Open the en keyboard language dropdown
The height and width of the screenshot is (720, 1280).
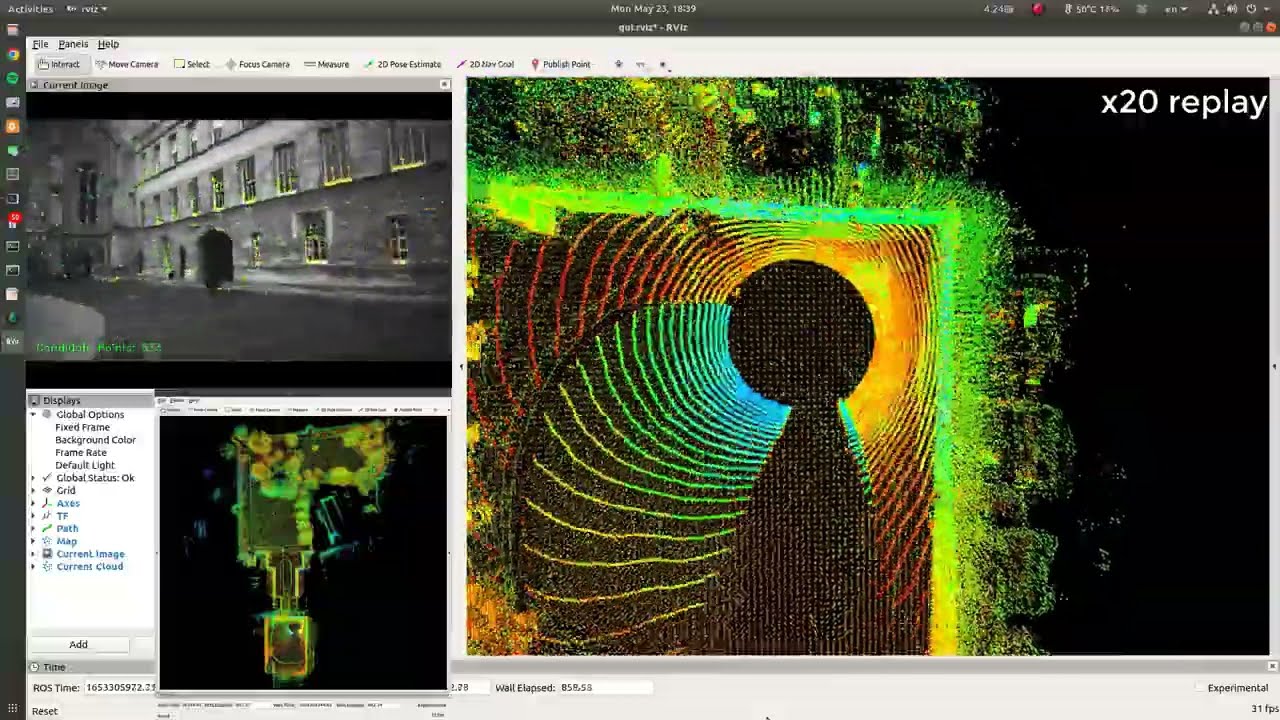(x=1175, y=9)
